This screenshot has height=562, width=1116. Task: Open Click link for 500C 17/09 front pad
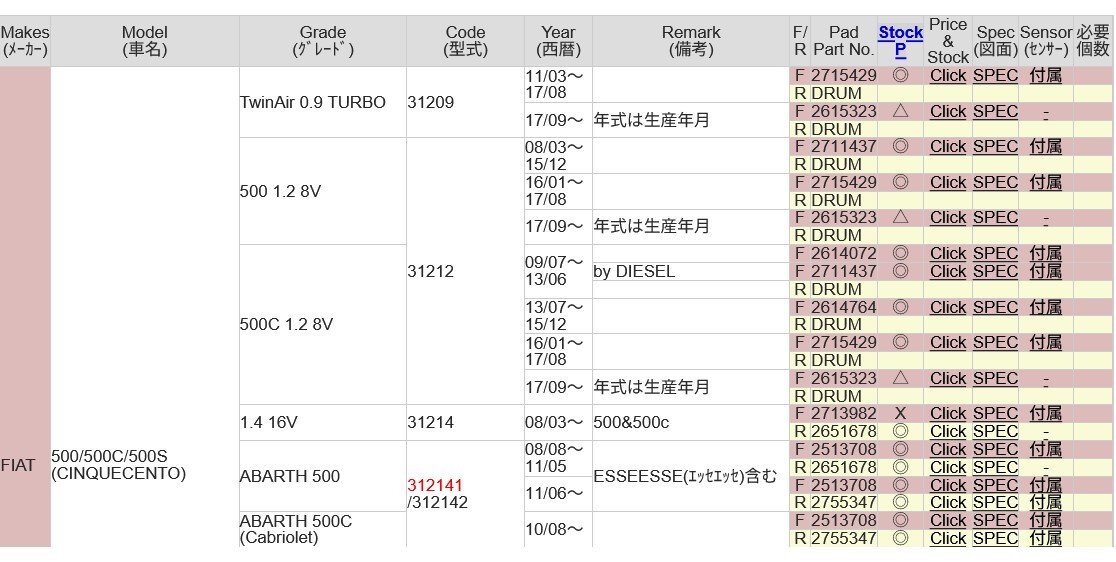pos(948,378)
